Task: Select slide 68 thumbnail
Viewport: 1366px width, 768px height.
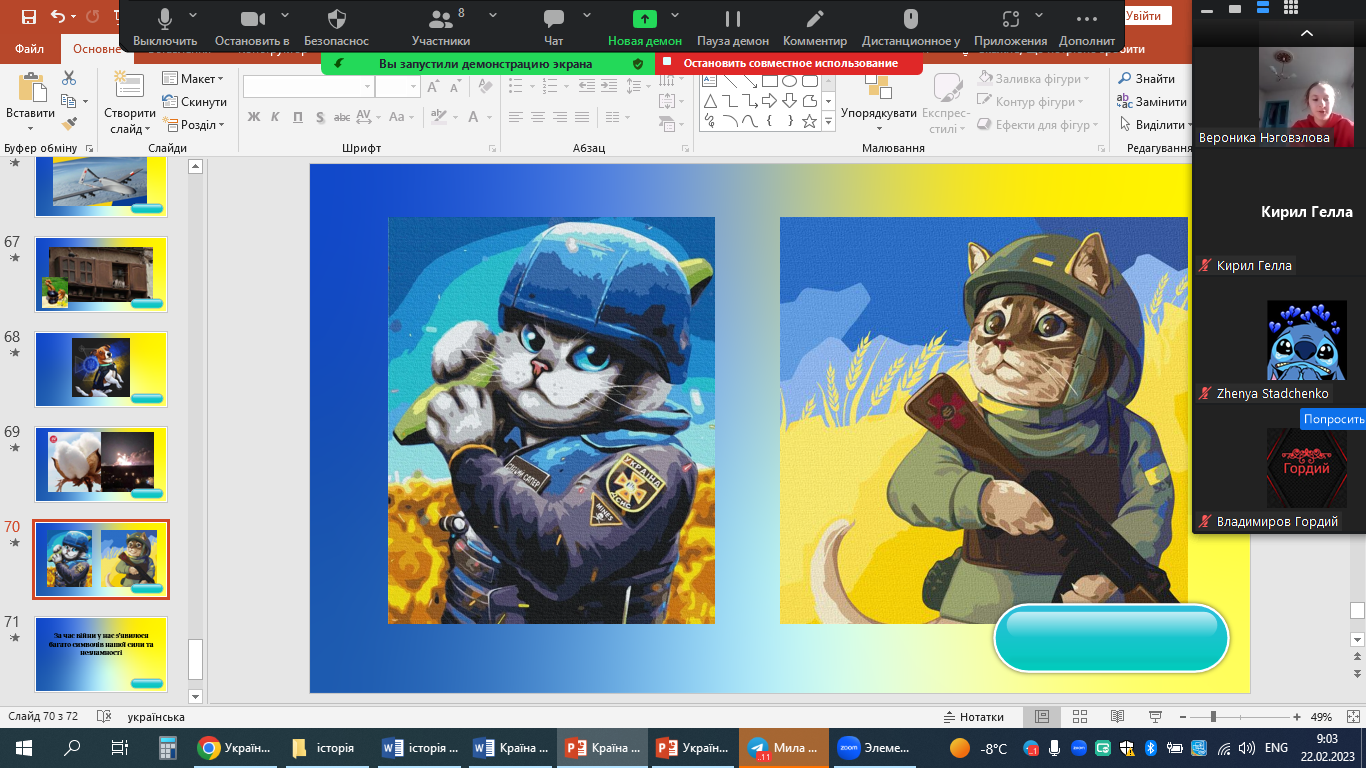Action: click(x=101, y=369)
